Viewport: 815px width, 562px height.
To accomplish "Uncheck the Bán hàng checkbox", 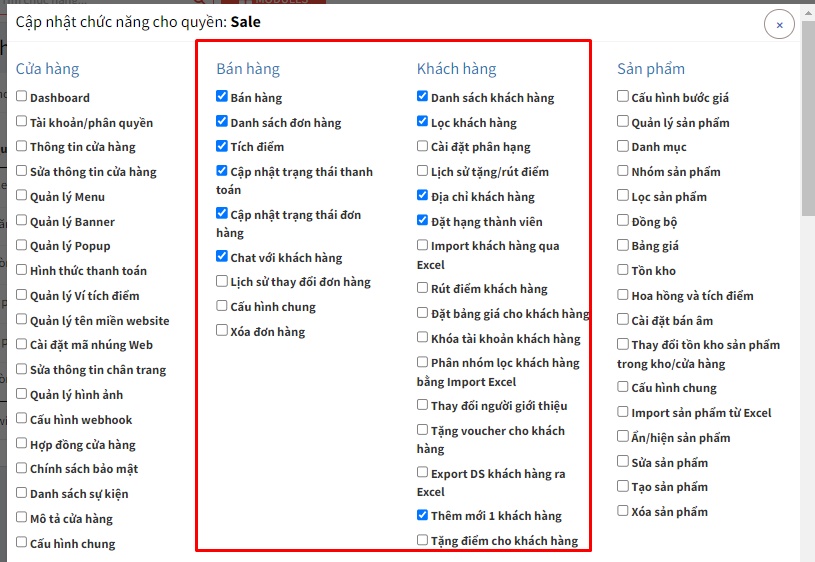I will pos(222,97).
